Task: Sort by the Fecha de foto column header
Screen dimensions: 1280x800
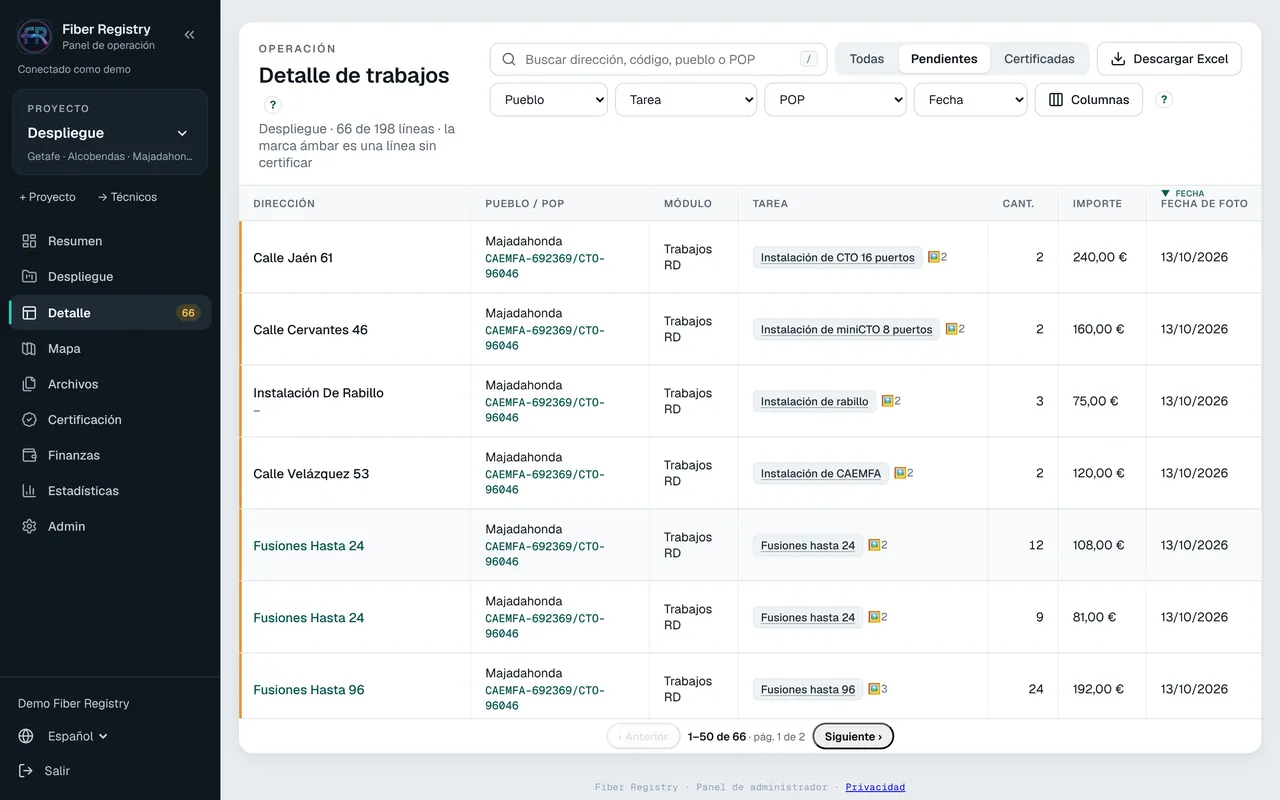Action: (x=1204, y=204)
